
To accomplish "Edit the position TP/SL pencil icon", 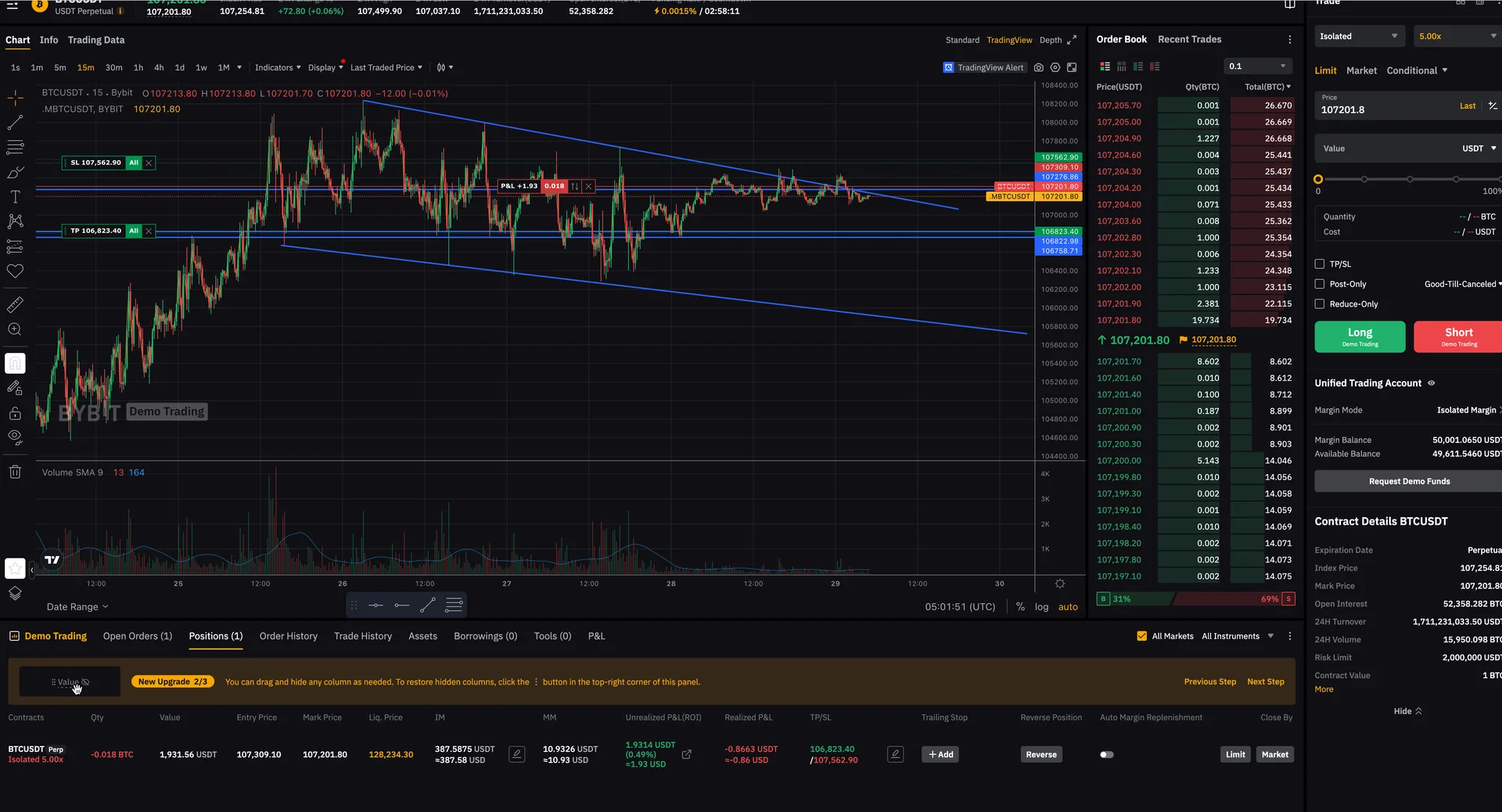I will coord(896,754).
